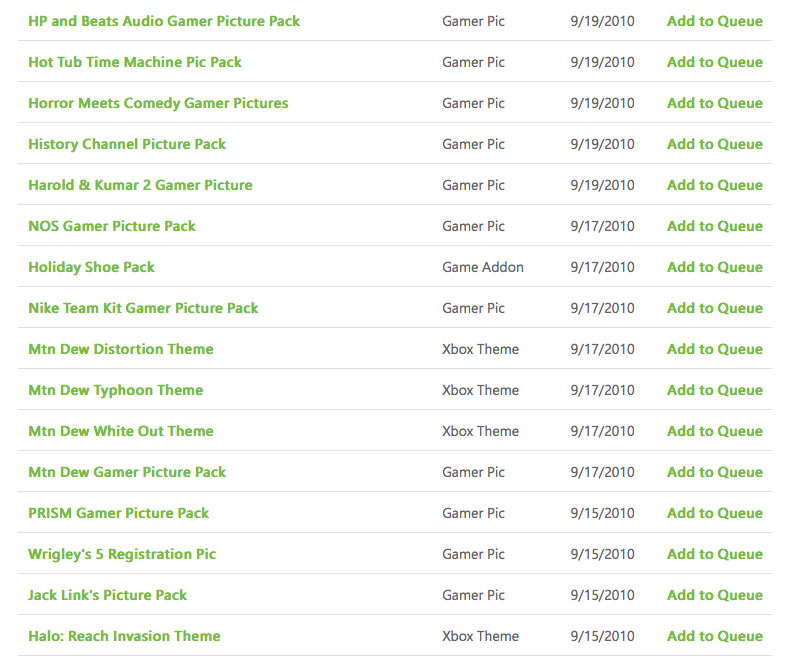Viewport: 806px width, 659px height.
Task: Add Nike Team Kit pack to queue
Action: click(715, 308)
